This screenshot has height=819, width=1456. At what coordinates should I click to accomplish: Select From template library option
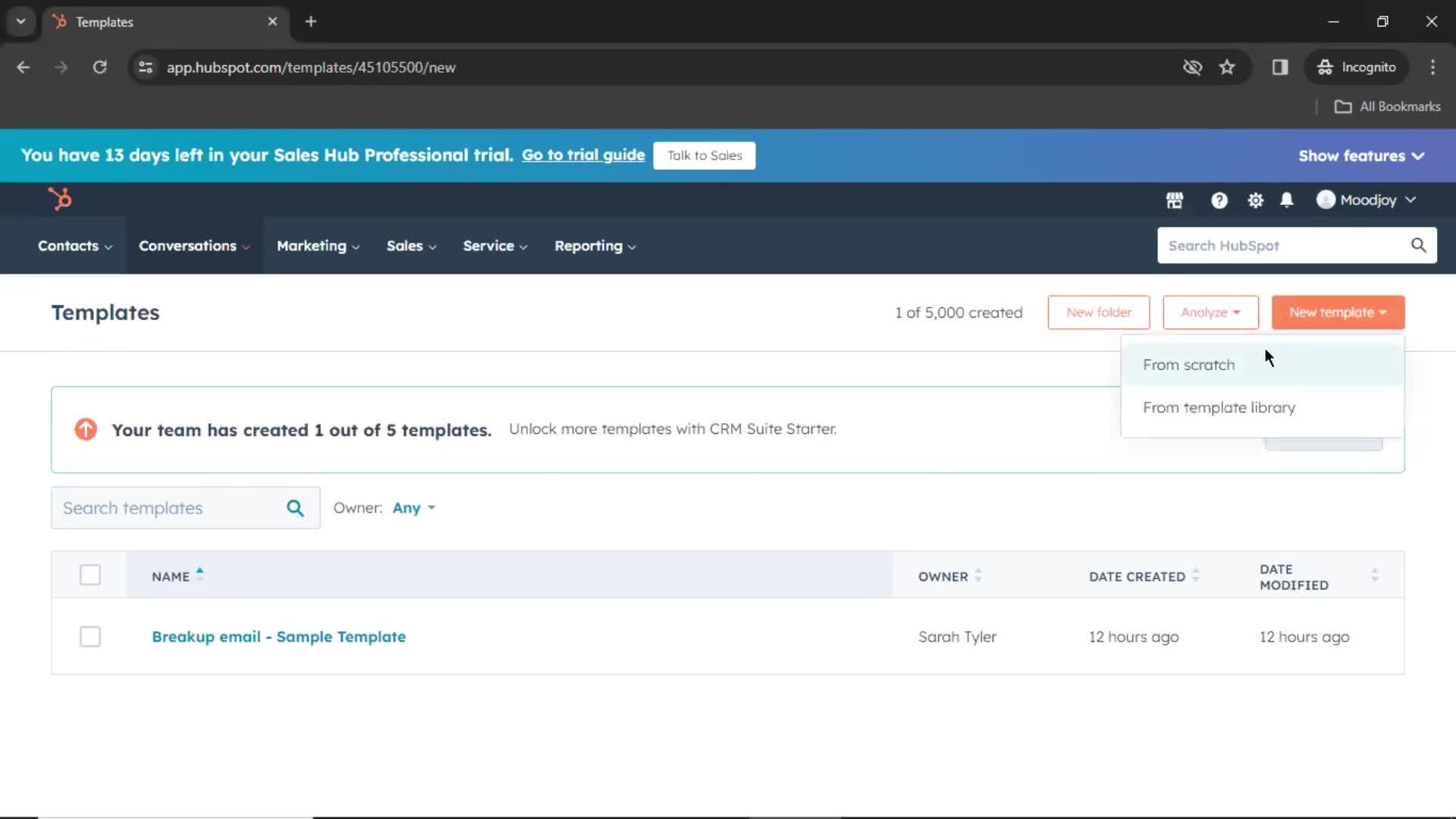coord(1219,407)
